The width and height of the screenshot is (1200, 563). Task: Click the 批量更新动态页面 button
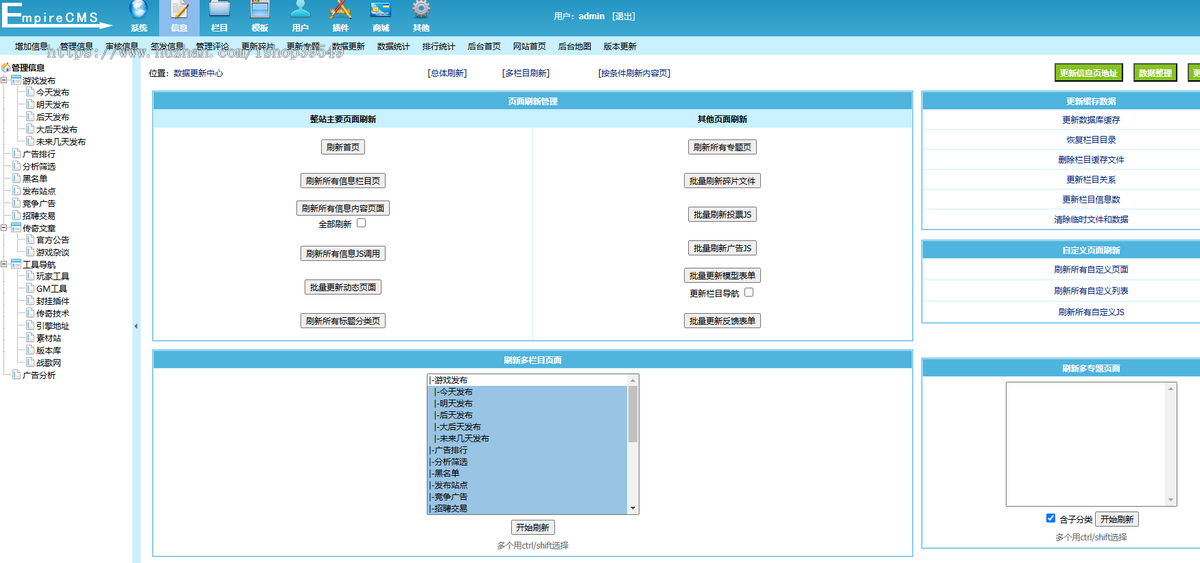coord(343,287)
